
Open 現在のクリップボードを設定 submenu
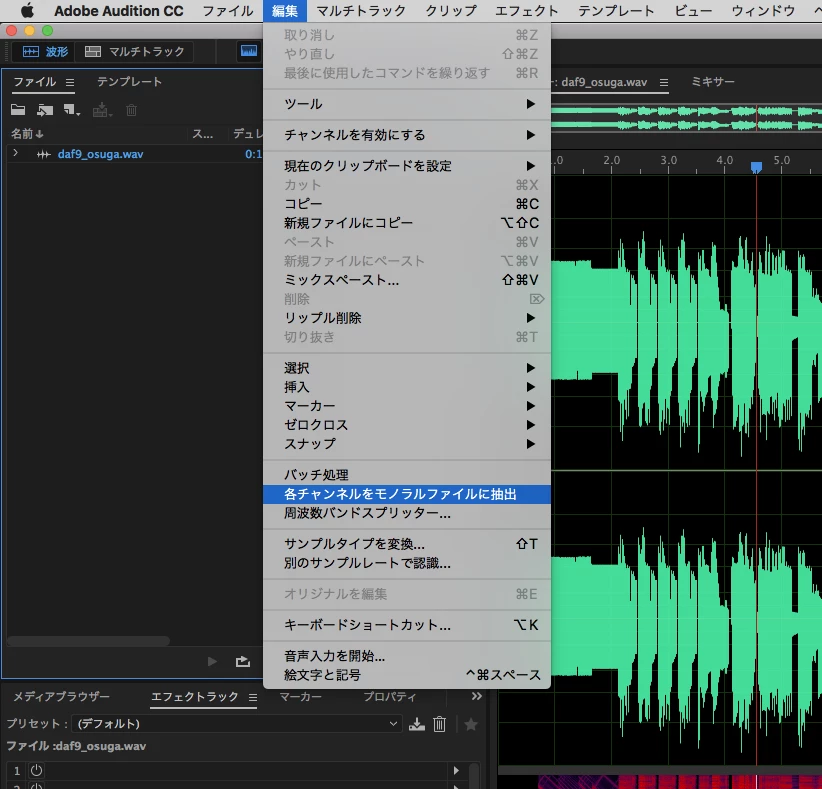pos(407,166)
